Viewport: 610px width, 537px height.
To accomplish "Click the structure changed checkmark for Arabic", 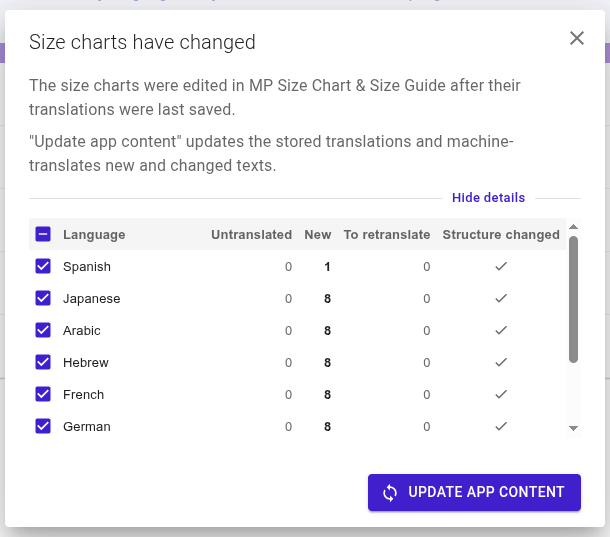I will coord(501,330).
